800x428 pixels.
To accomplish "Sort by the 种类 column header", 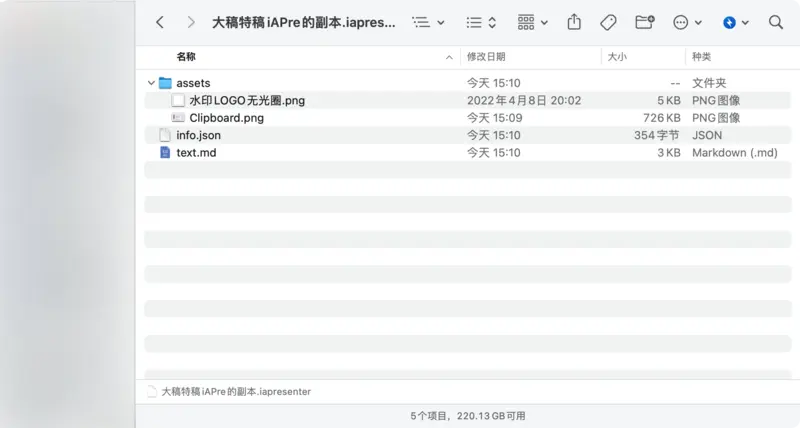I will point(702,57).
